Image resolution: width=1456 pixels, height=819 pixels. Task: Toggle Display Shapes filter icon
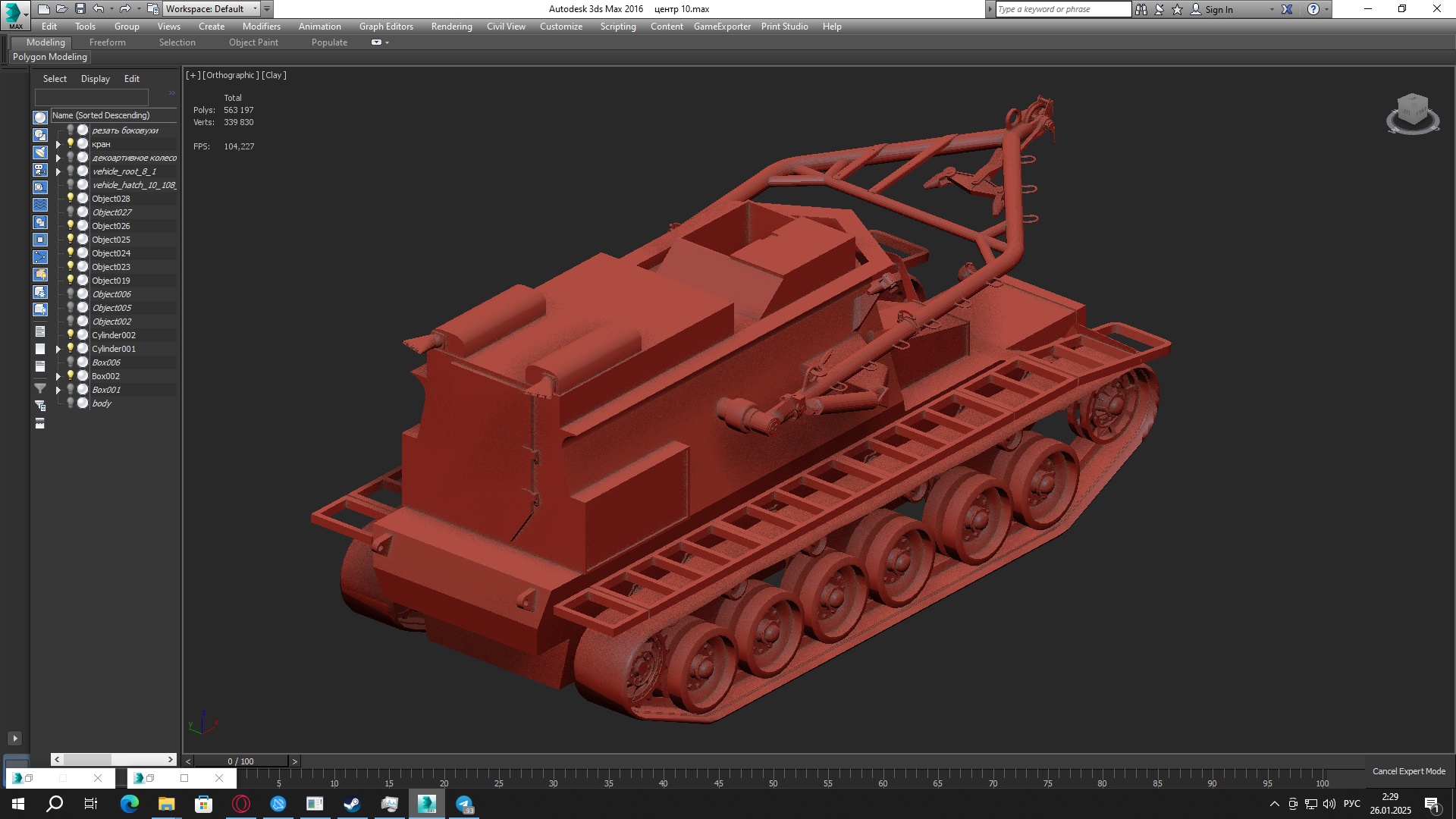[x=40, y=135]
